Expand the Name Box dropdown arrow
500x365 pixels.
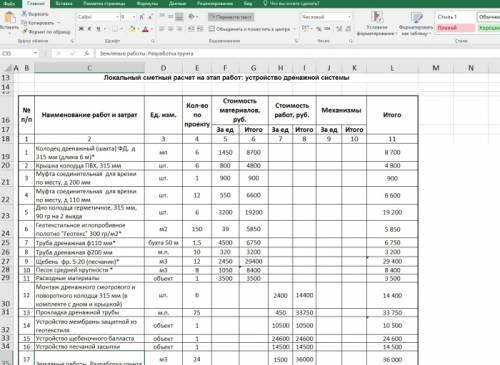pyautogui.click(x=35, y=53)
